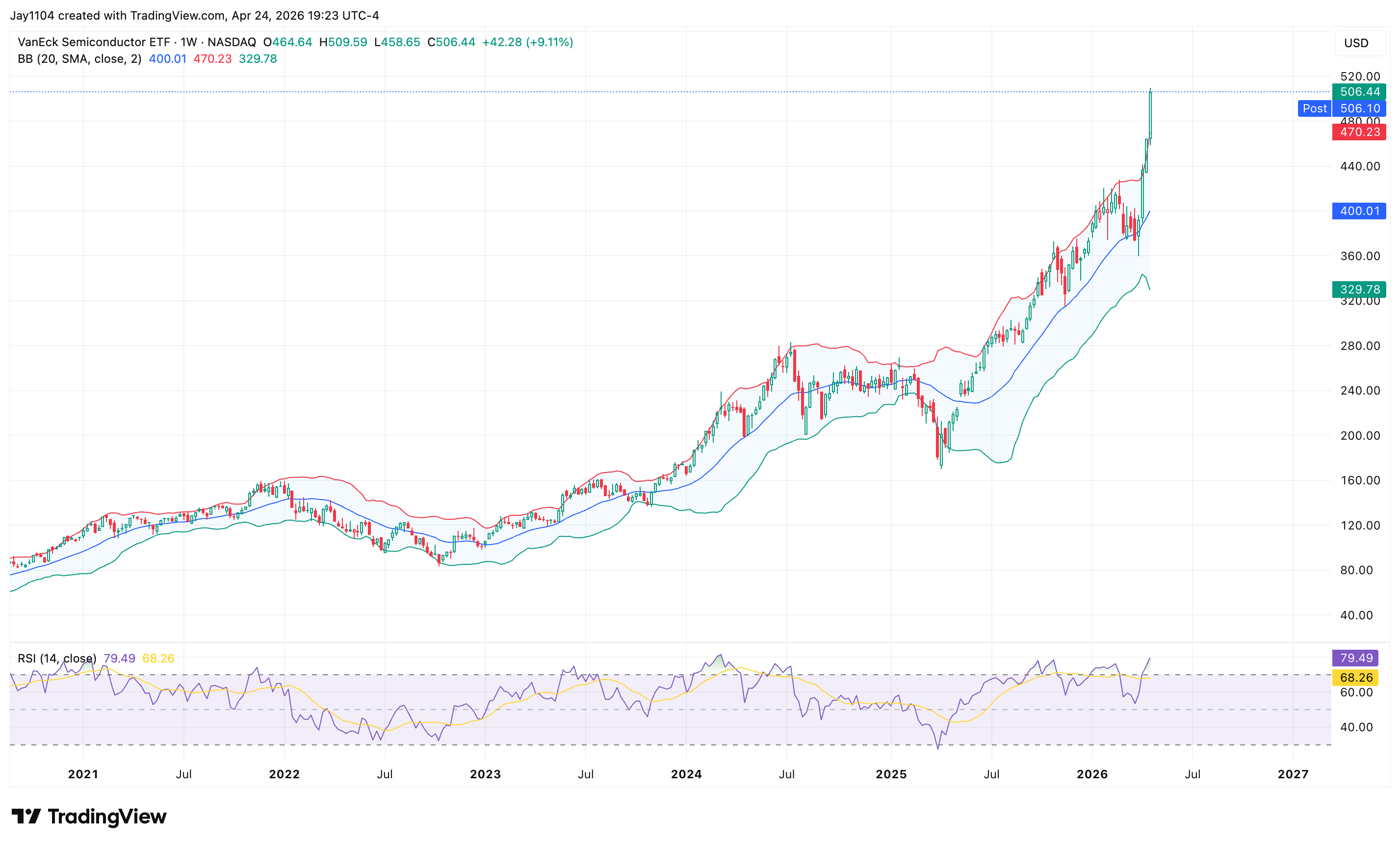Click the 2024 label on time axis
1400x846 pixels.
[686, 774]
